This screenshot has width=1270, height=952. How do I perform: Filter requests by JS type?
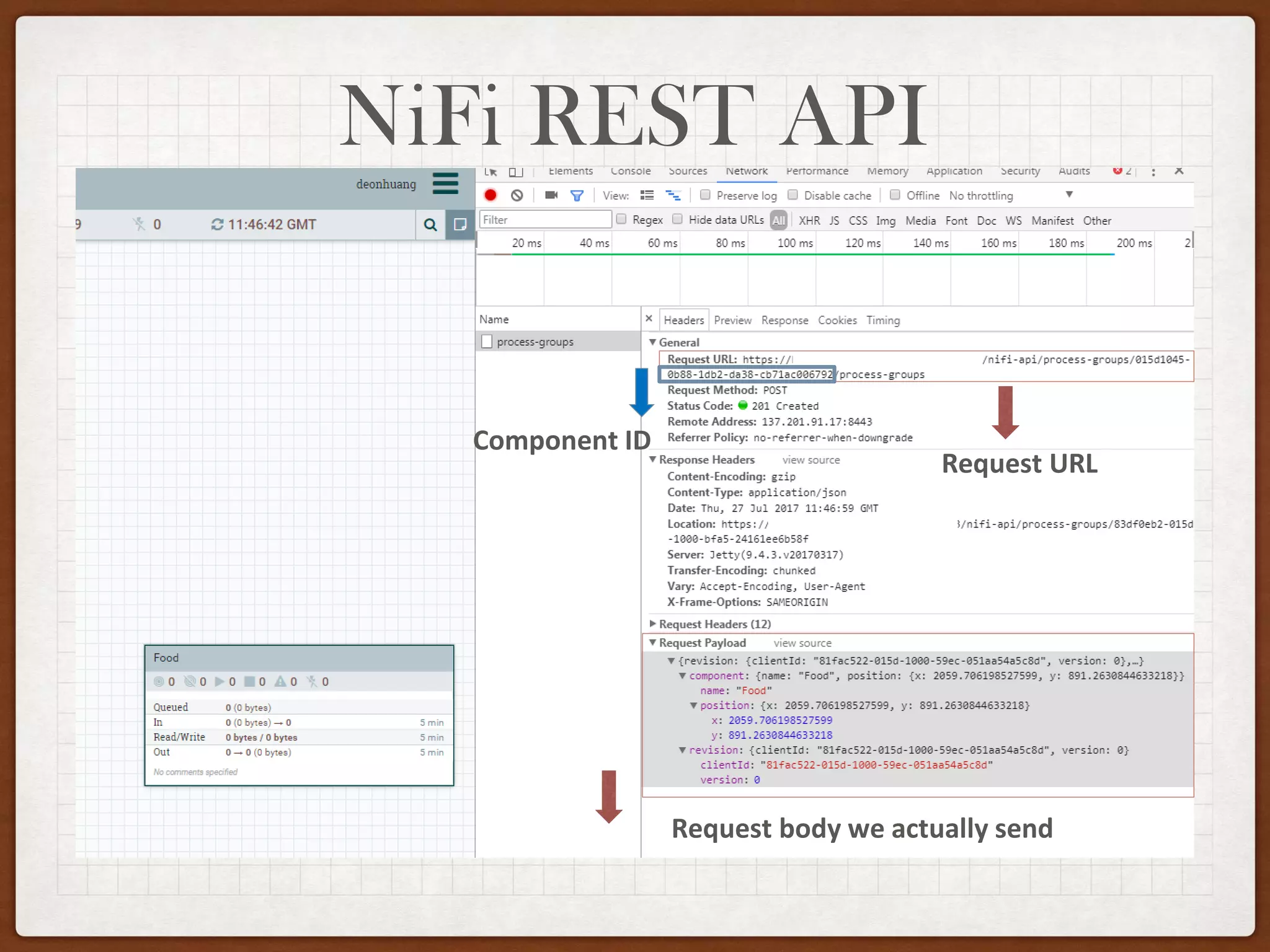pos(835,221)
